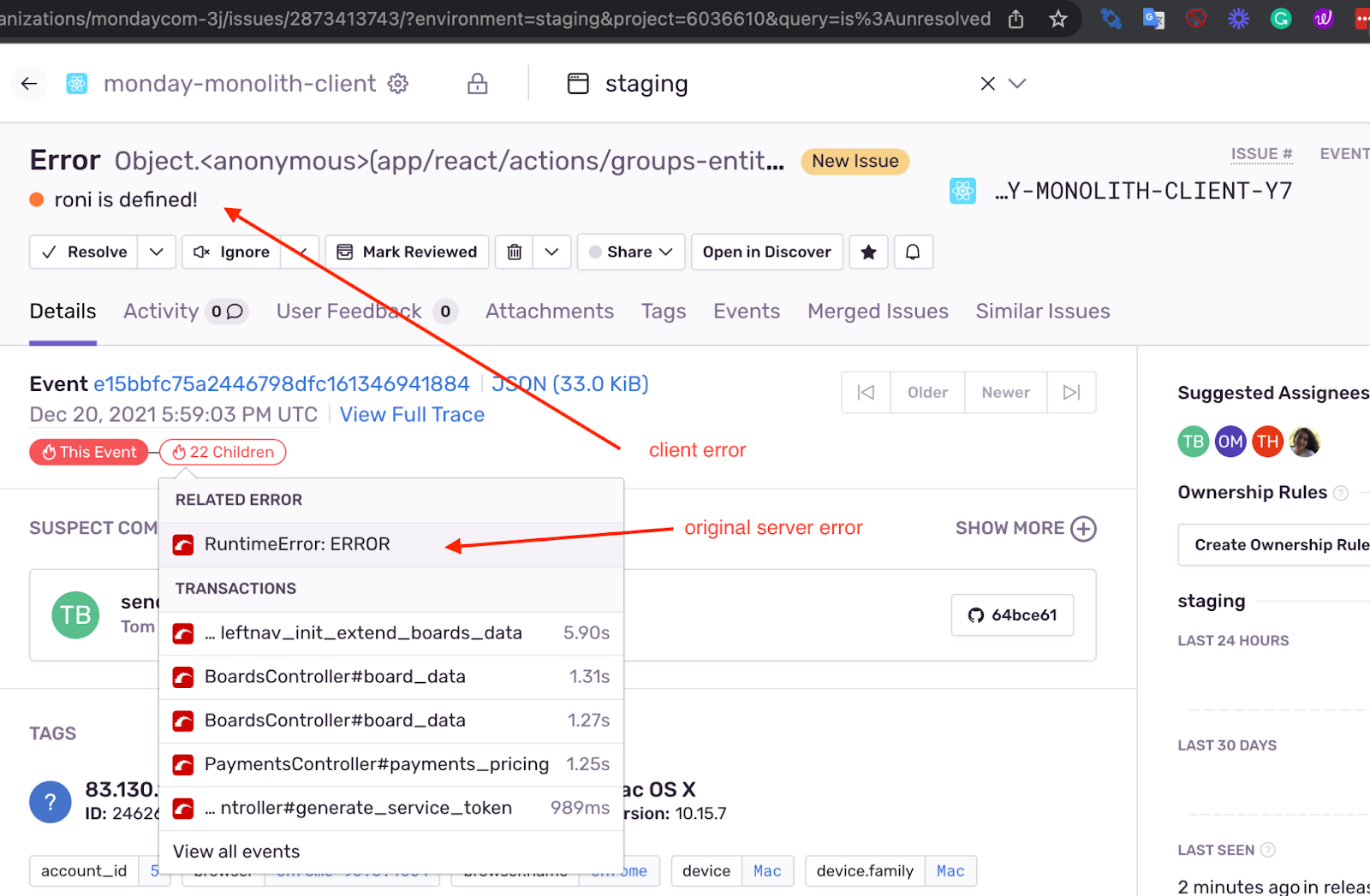The width and height of the screenshot is (1370, 896).
Task: Click help icon beside Ownership Rules
Action: (1341, 493)
